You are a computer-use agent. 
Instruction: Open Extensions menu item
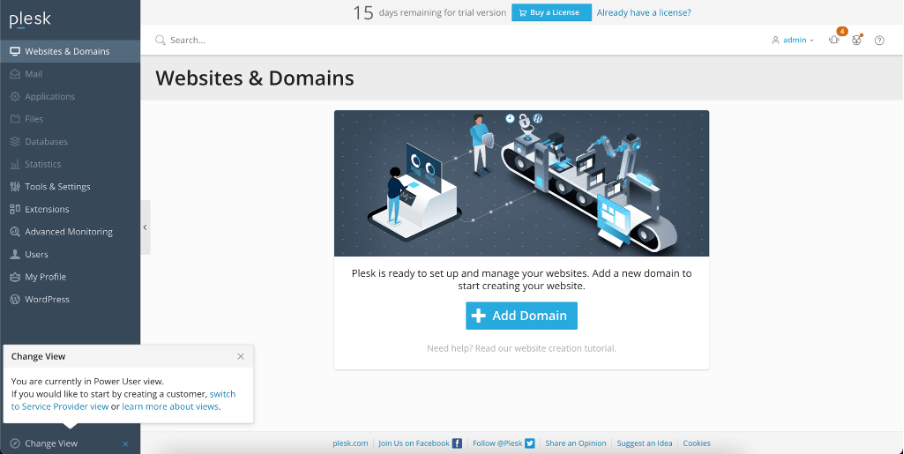click(70, 209)
